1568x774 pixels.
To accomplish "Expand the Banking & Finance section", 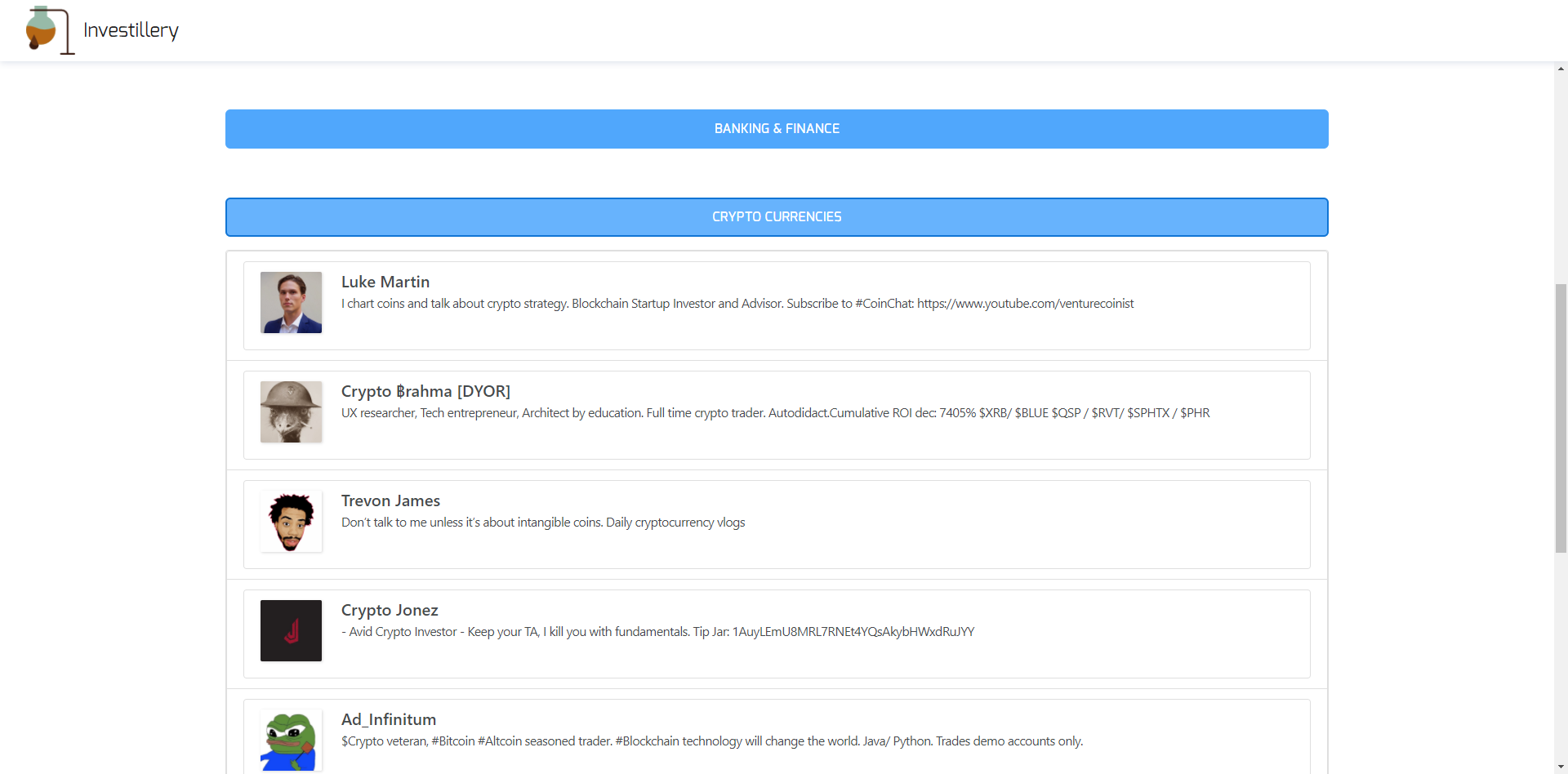I will pyautogui.click(x=777, y=129).
